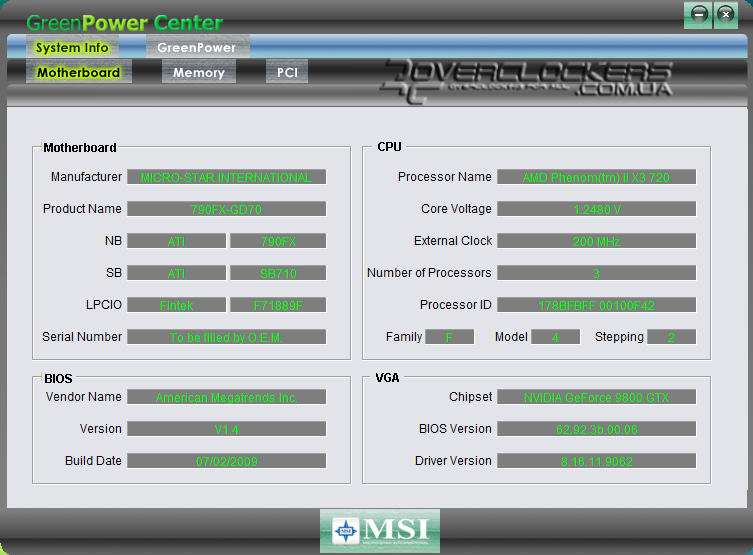Click the Motherboard group heading
The height and width of the screenshot is (555, 753).
click(80, 147)
